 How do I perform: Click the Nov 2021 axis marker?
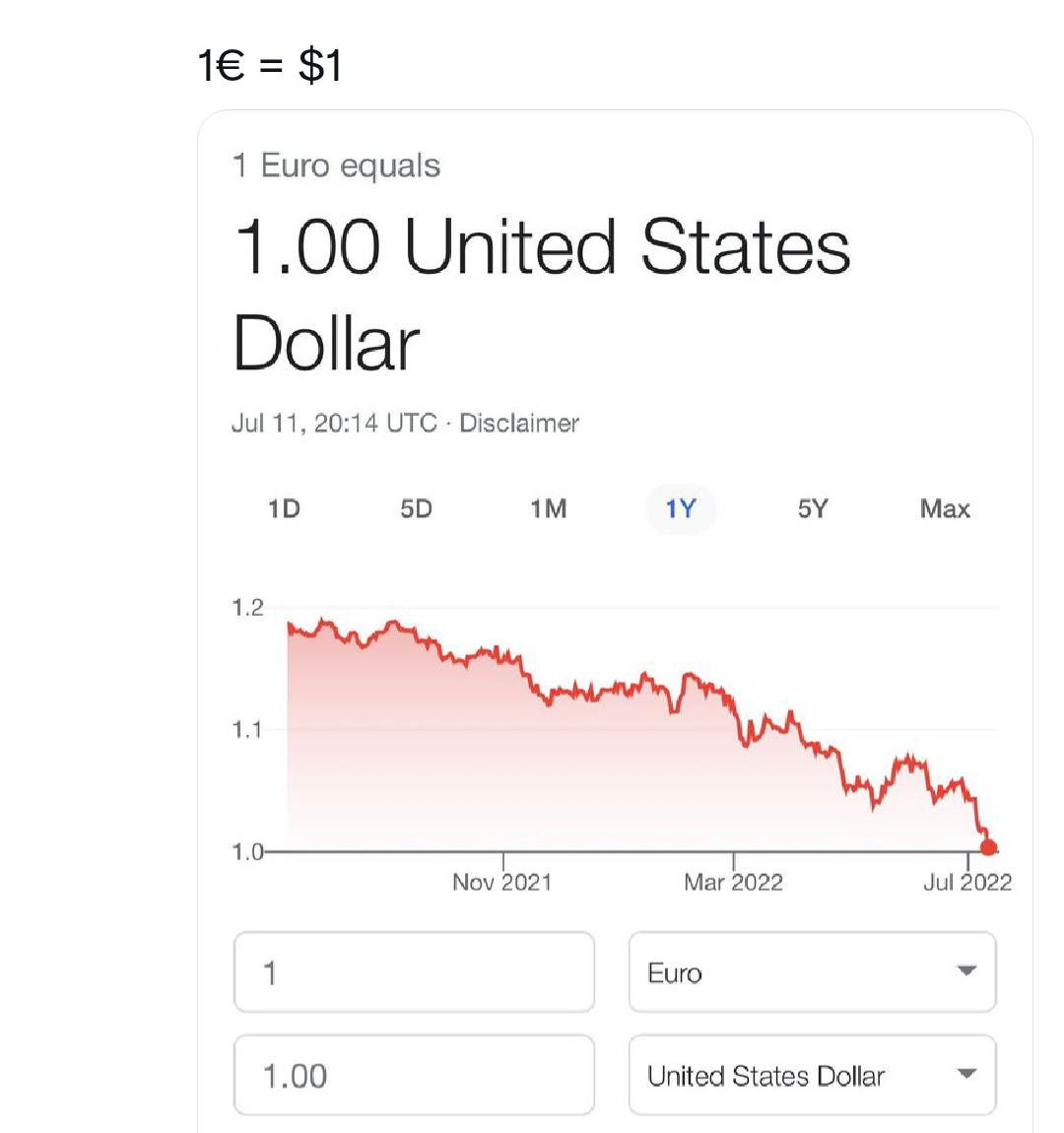(x=502, y=882)
